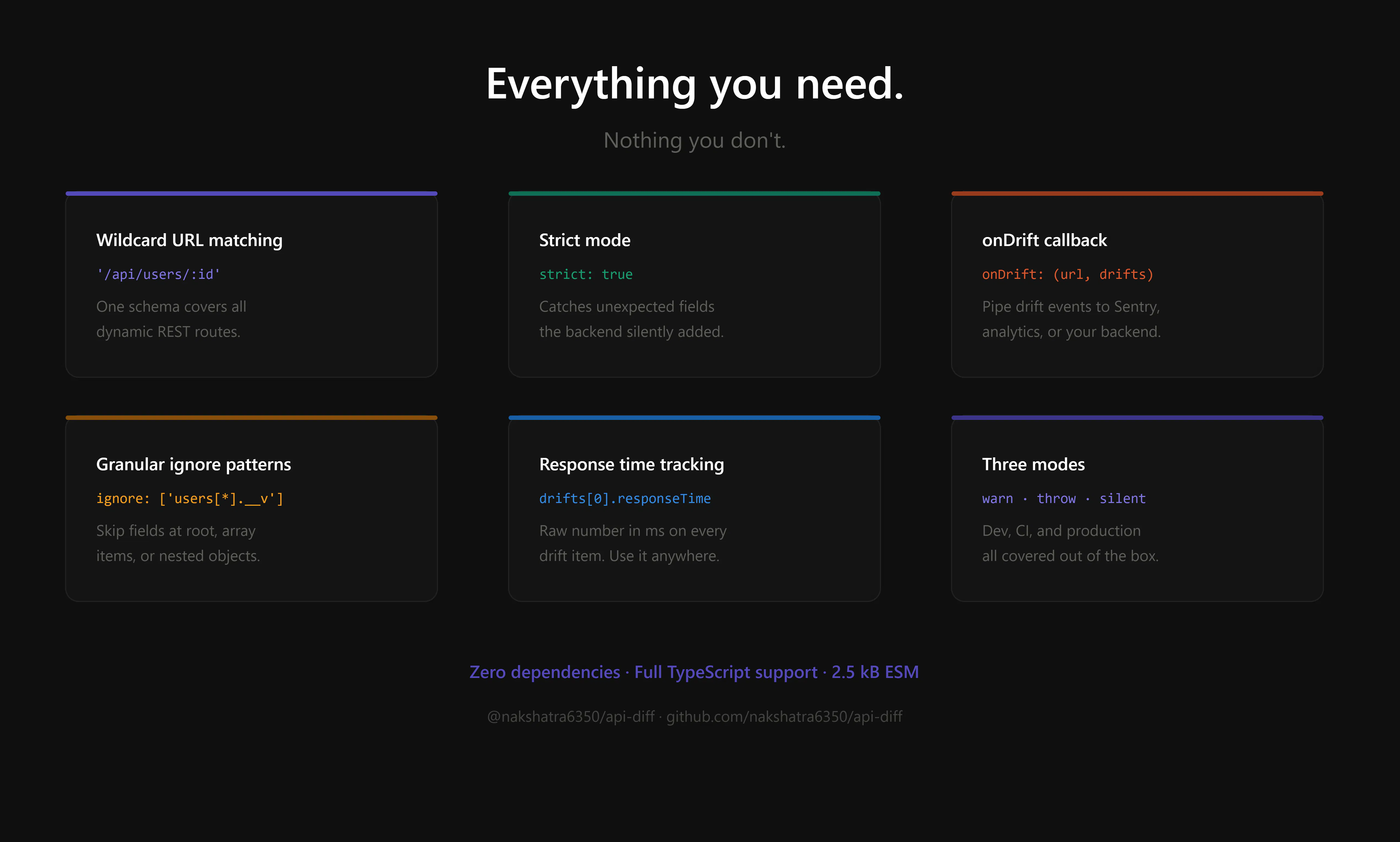Click 'One schema covers all dynamic REST routes.' description
Screen dimensions: 1400x842
point(171,319)
